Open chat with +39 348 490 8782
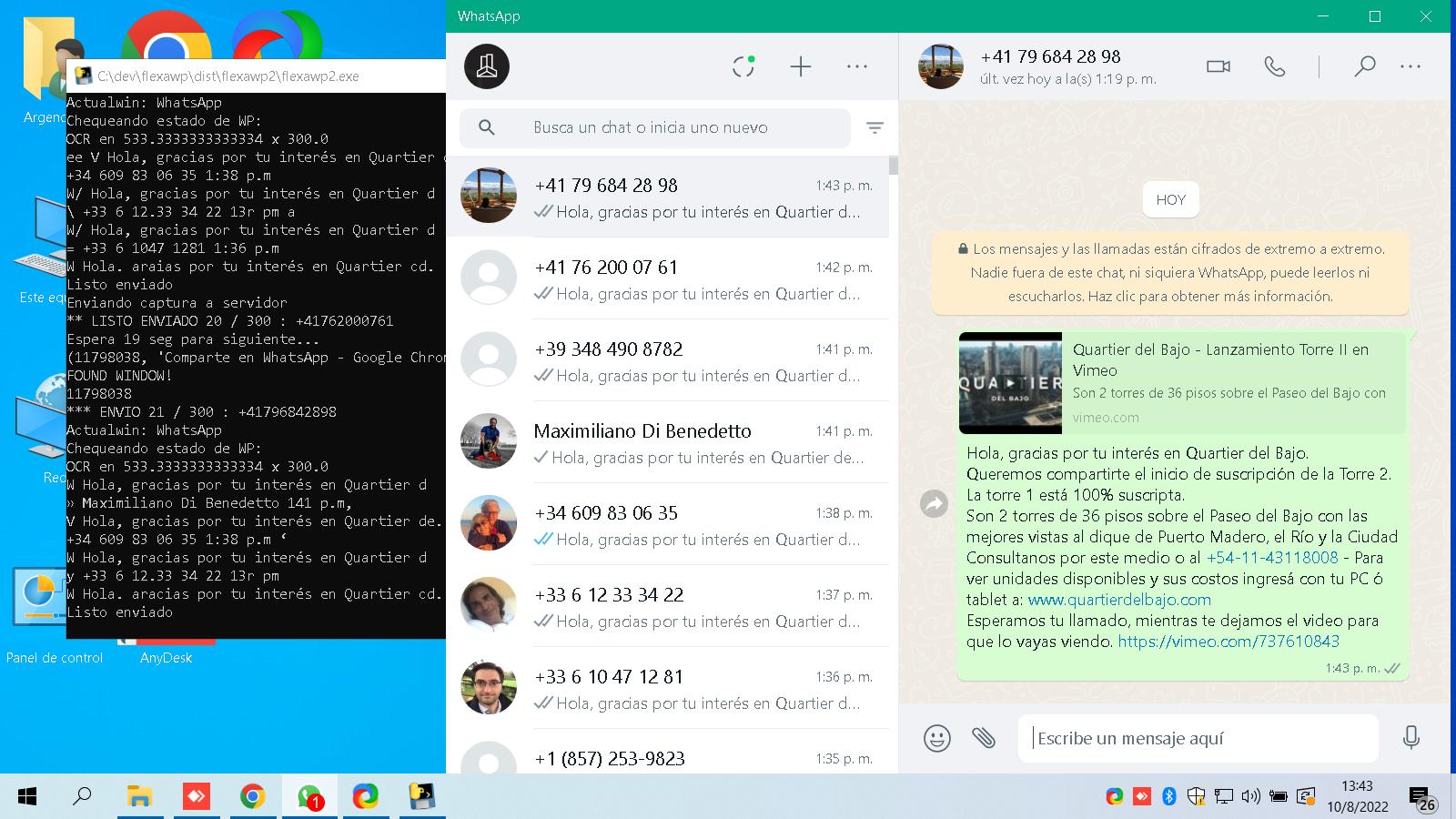Viewport: 1456px width, 819px height. click(x=667, y=360)
